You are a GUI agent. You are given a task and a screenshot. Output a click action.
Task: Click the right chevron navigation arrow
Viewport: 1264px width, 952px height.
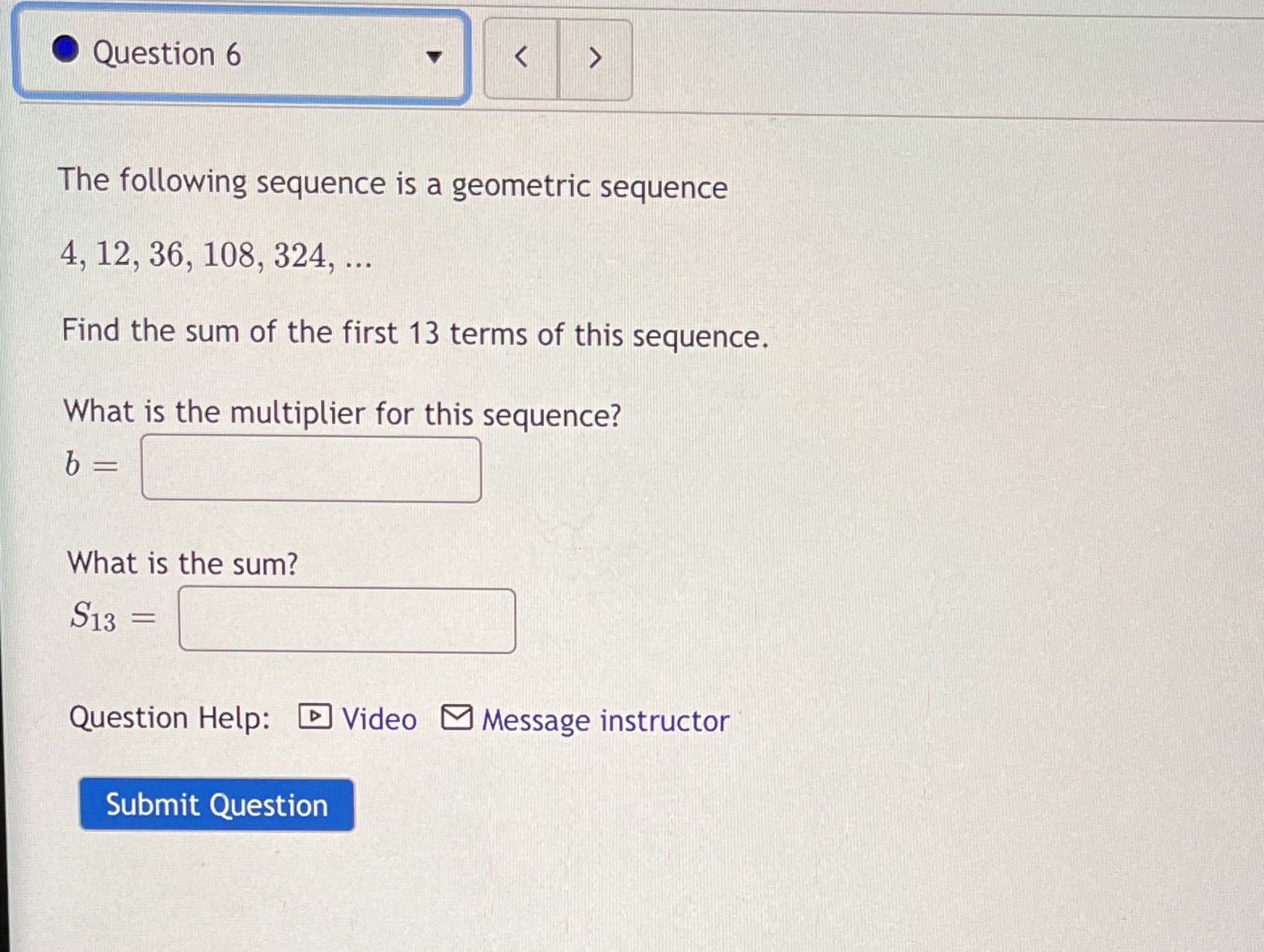tap(595, 57)
